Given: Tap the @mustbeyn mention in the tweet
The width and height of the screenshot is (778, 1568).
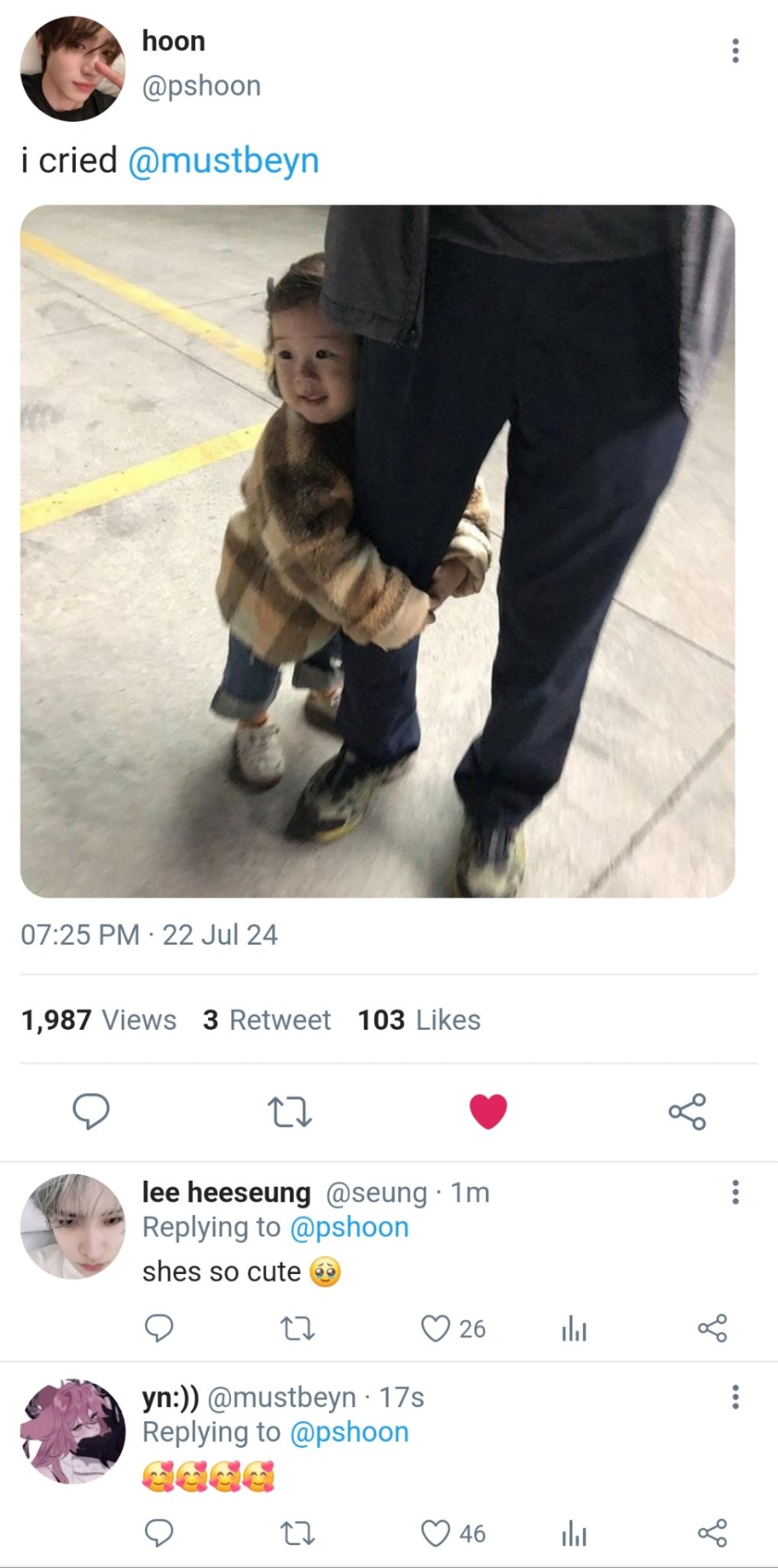Looking at the screenshot, I should 223,161.
